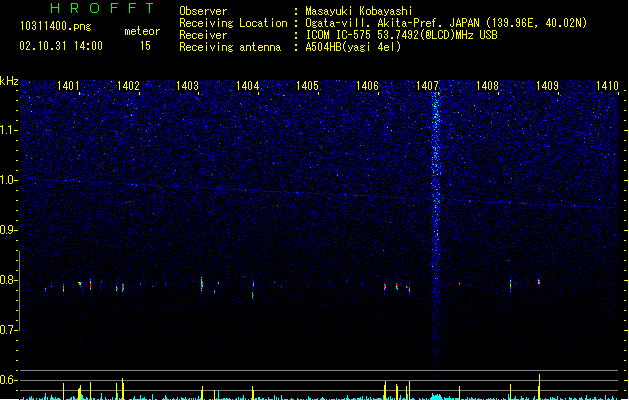This screenshot has height=400, width=629.
Task: Click the meteor count 15
Action: pos(145,46)
